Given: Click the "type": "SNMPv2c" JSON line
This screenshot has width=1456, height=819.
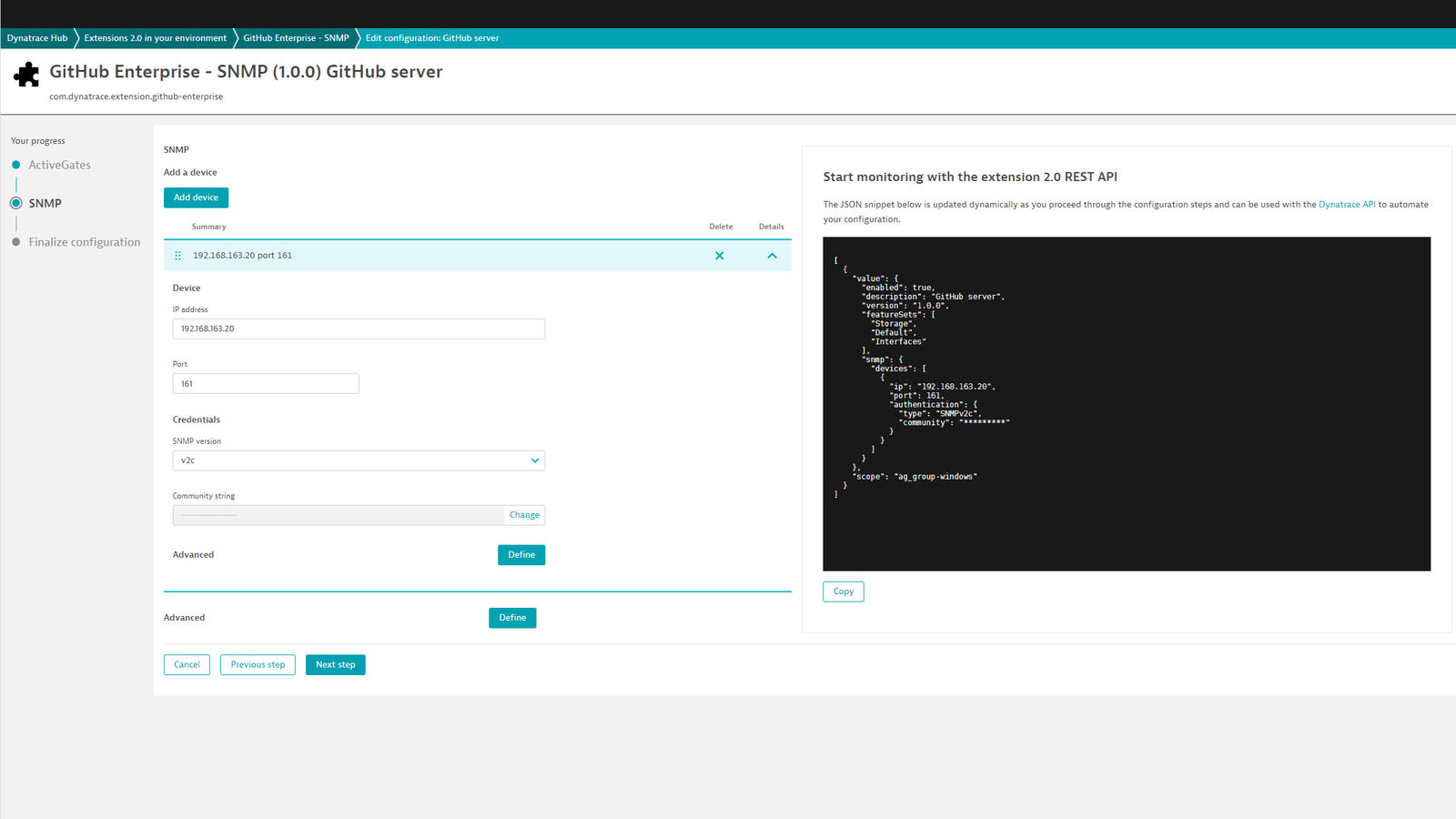Looking at the screenshot, I should (940, 414).
